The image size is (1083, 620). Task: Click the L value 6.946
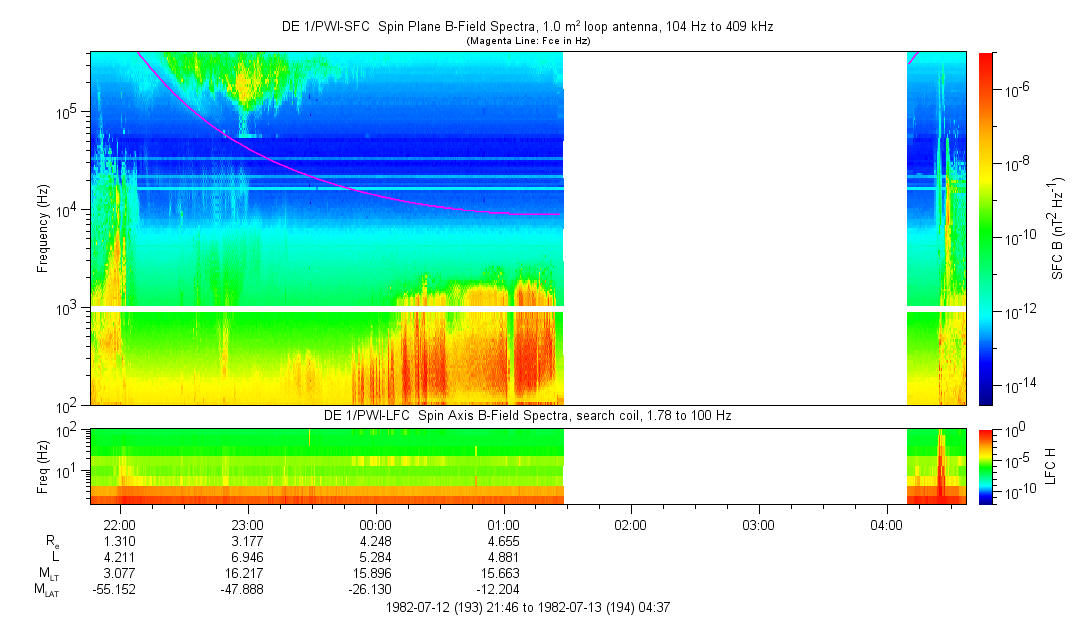(247, 557)
